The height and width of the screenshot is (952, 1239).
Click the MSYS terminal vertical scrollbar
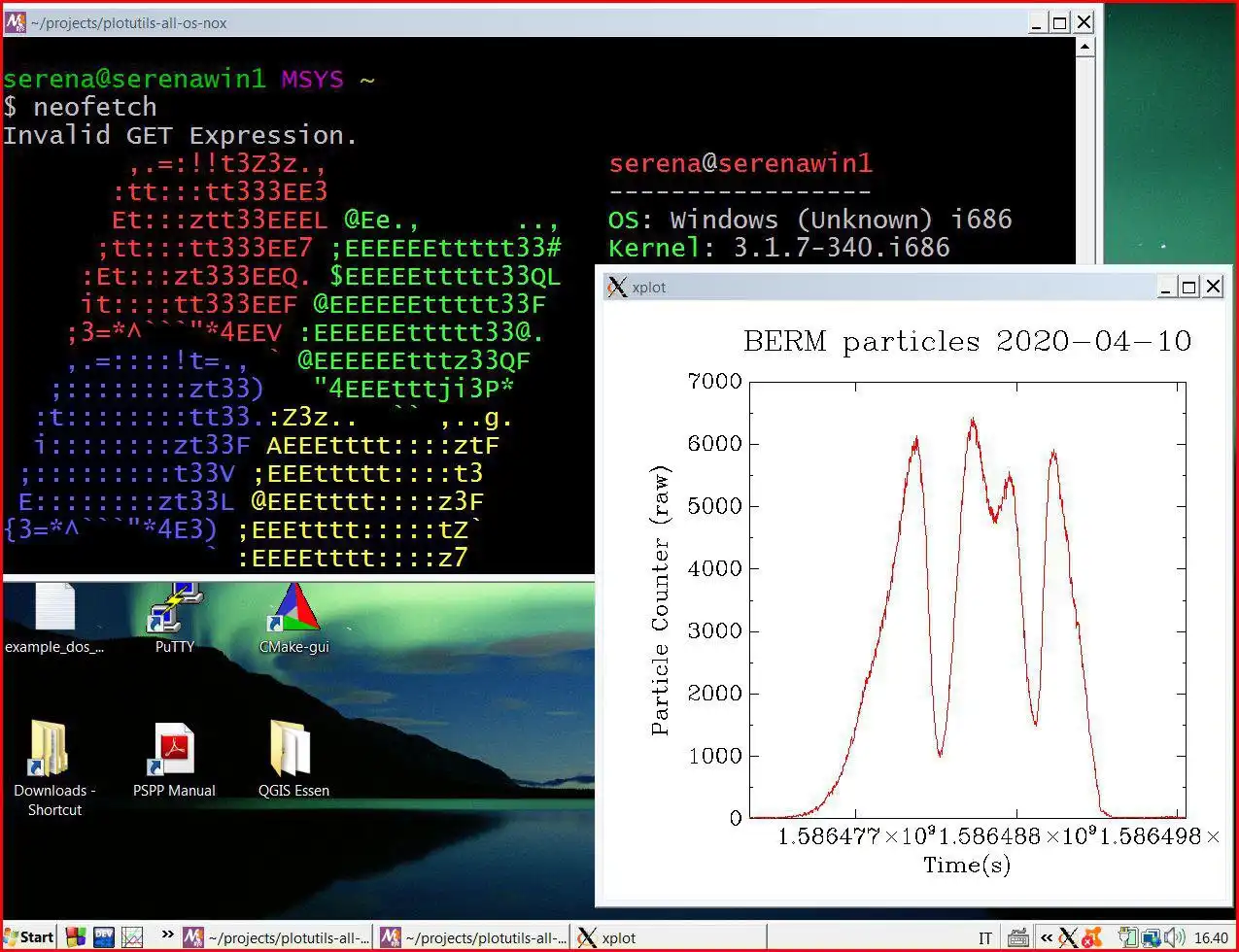(1087, 151)
